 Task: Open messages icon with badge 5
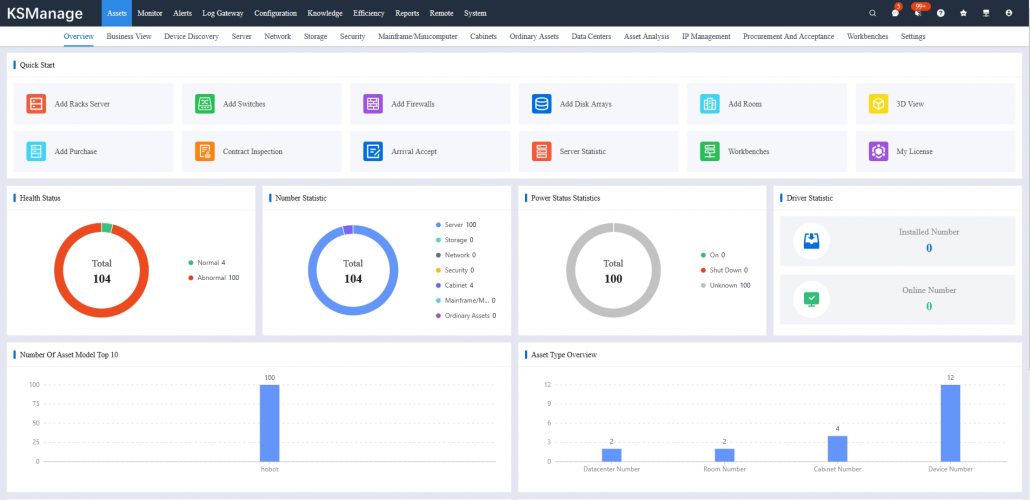pos(895,13)
